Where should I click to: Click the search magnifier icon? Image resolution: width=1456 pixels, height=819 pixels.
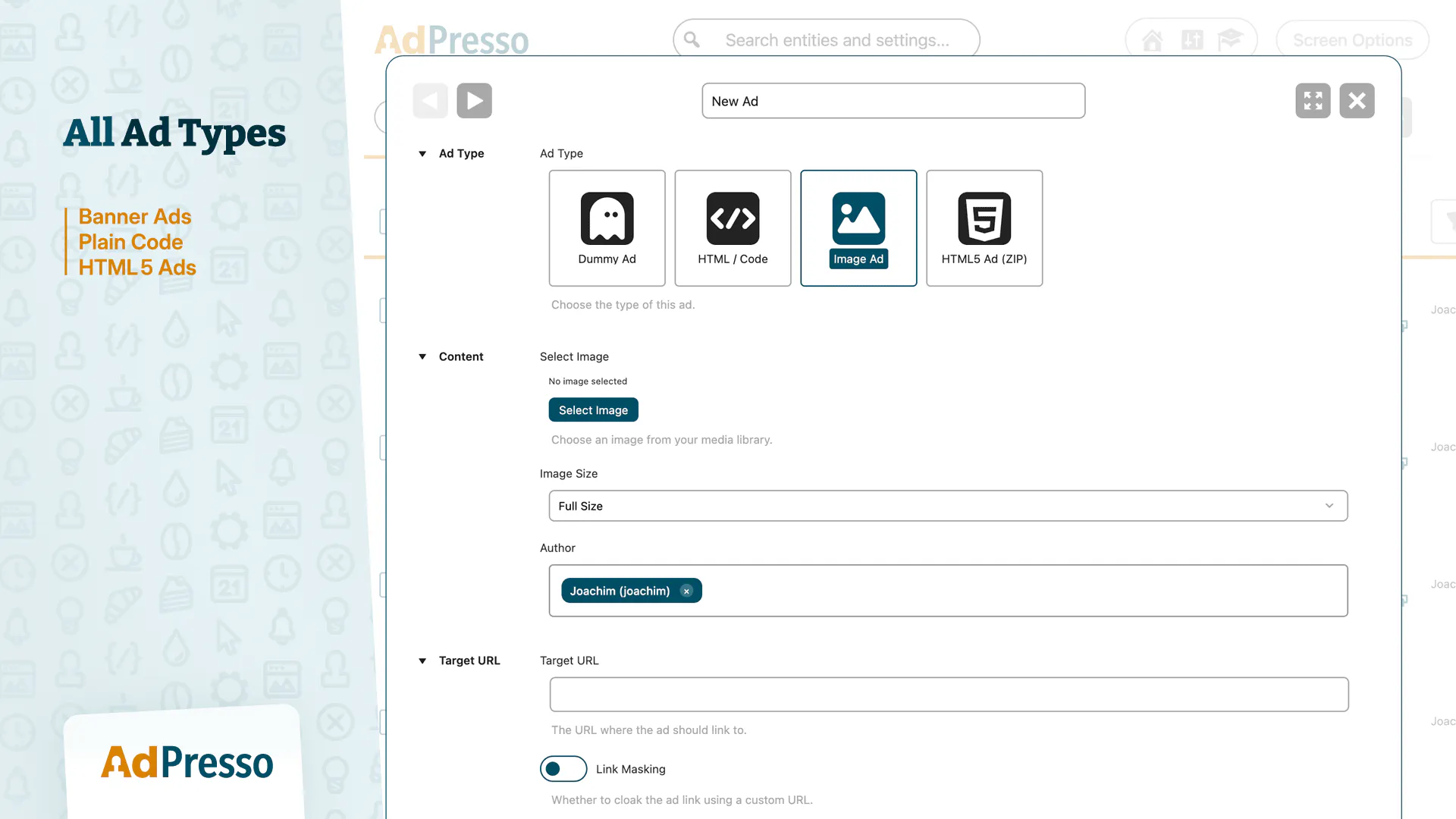point(692,39)
